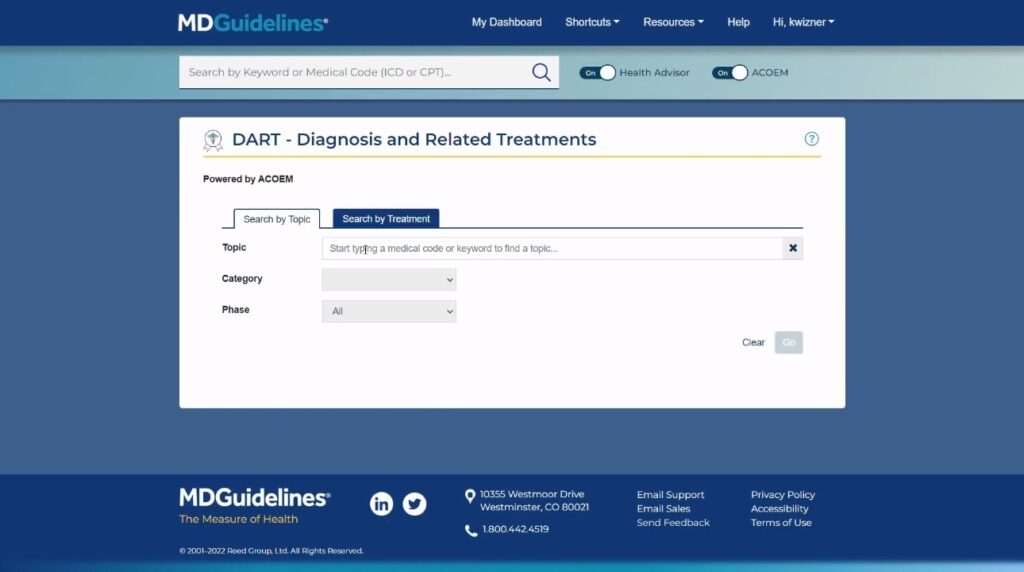
Task: Open the Accessibility link
Action: 779,509
